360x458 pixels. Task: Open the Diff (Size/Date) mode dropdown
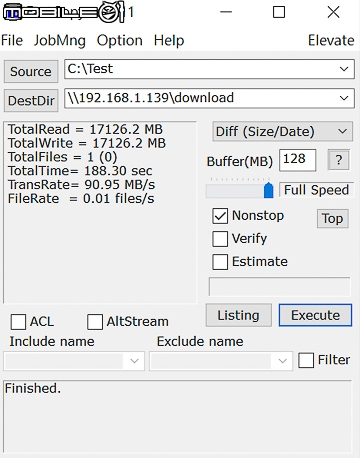point(282,131)
